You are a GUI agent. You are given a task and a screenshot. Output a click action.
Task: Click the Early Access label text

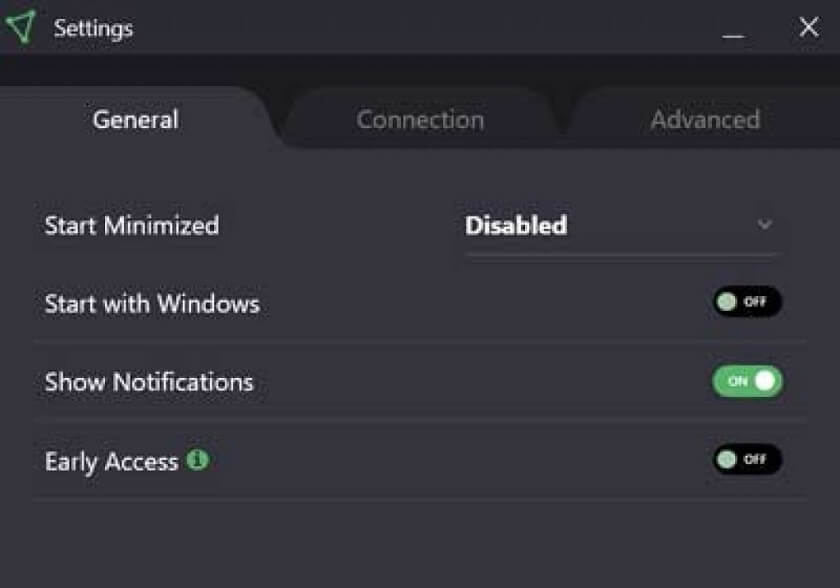(x=111, y=462)
